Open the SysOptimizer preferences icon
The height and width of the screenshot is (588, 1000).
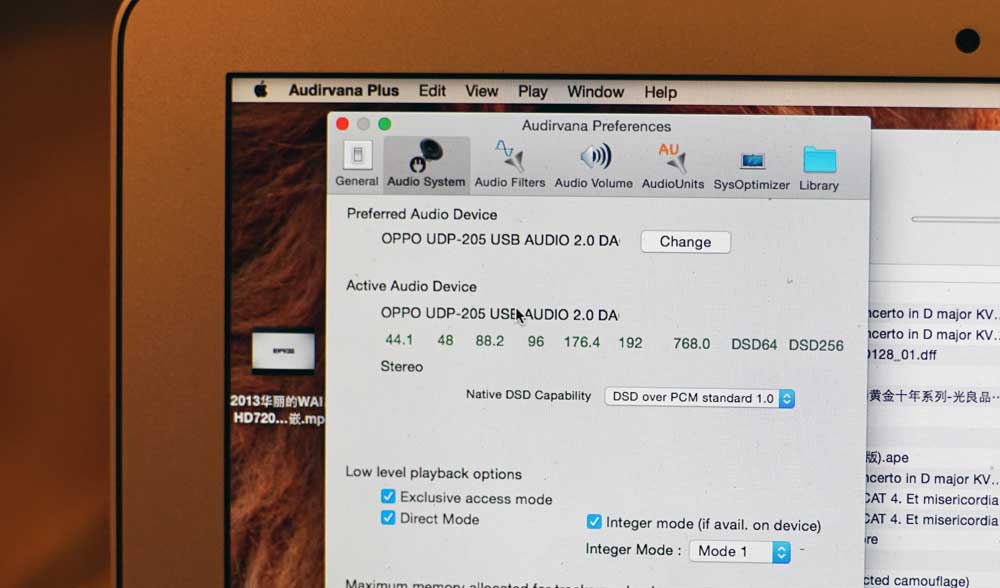click(751, 170)
